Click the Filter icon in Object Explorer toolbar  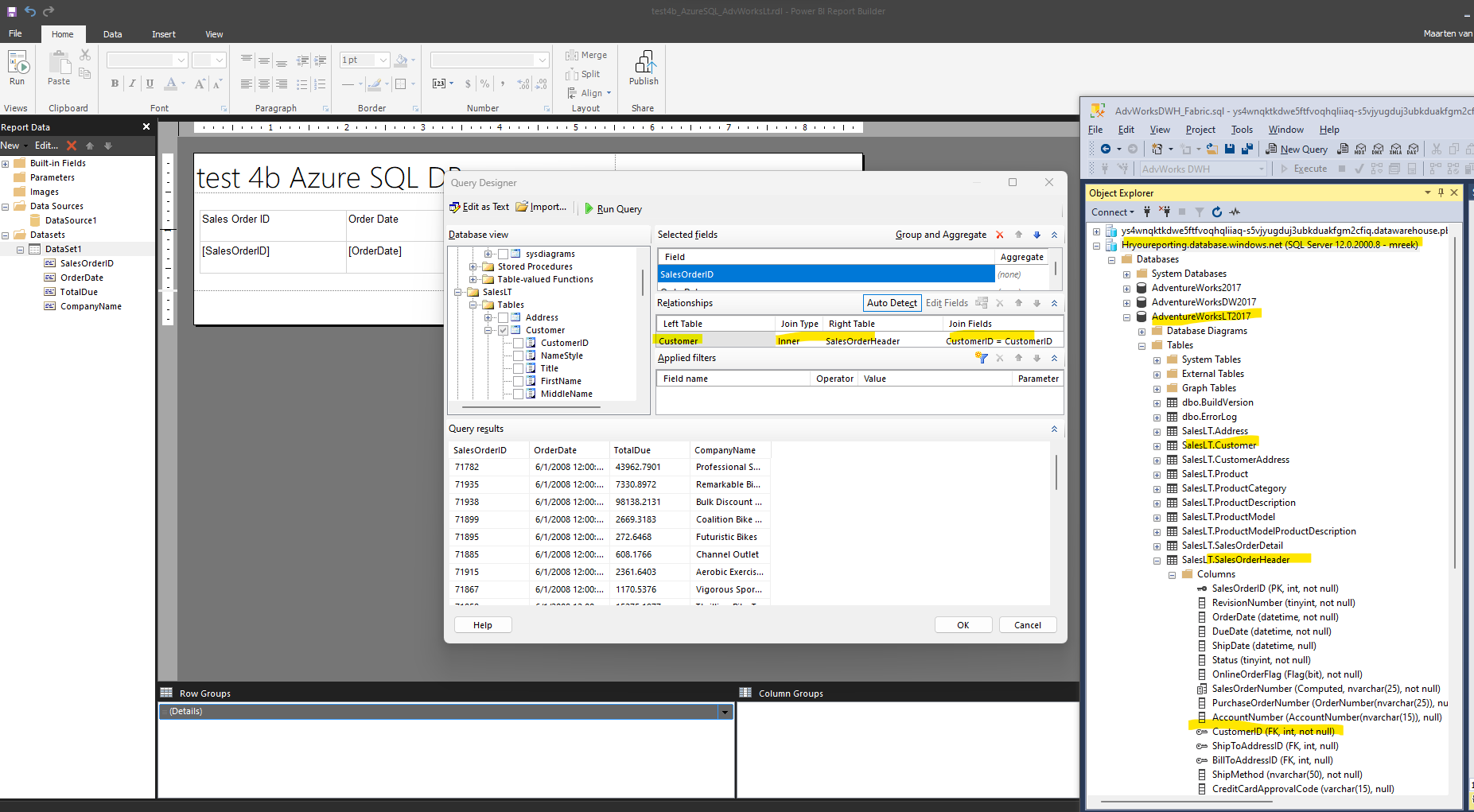coord(1201,212)
